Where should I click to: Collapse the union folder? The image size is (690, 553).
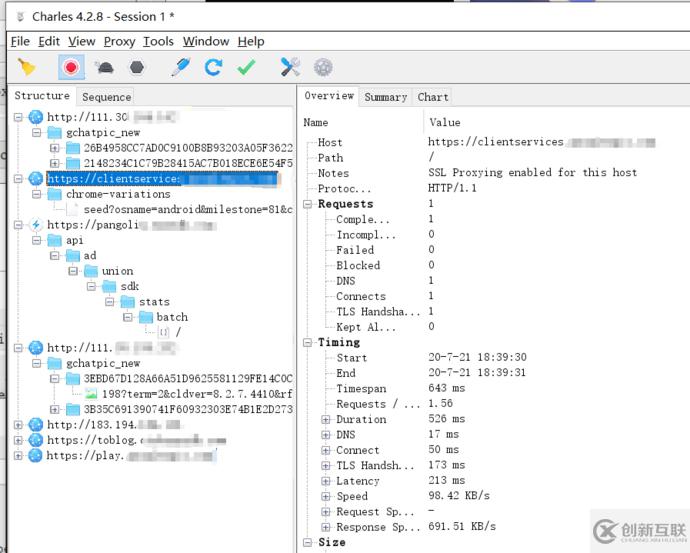(x=73, y=271)
